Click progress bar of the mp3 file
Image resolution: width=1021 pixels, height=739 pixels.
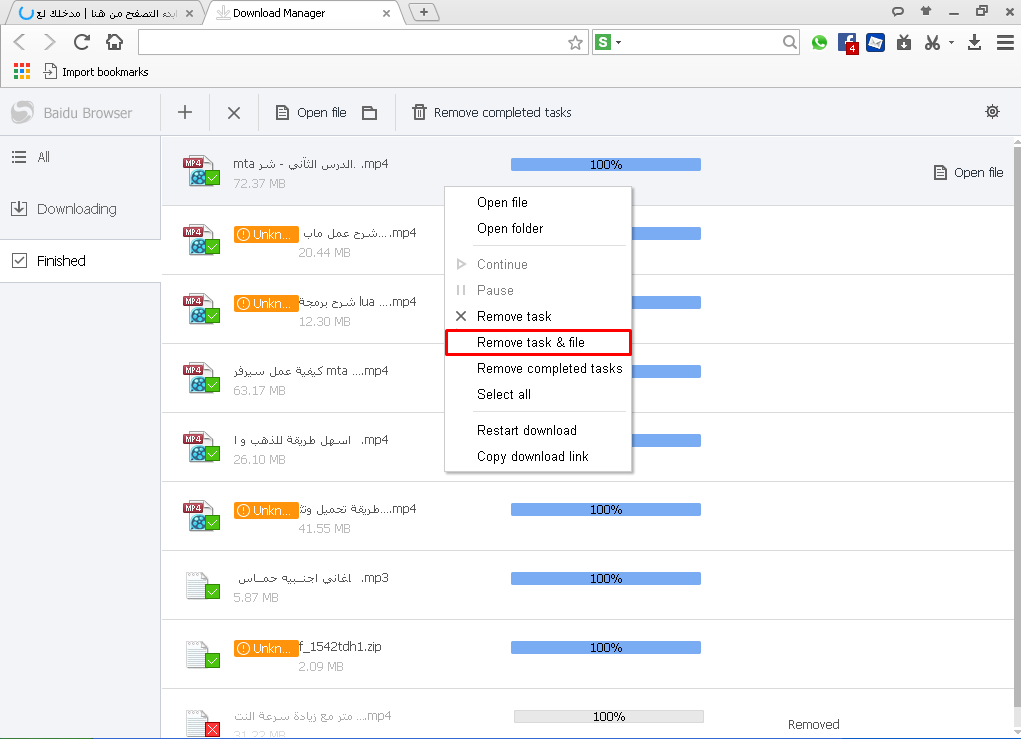click(606, 579)
